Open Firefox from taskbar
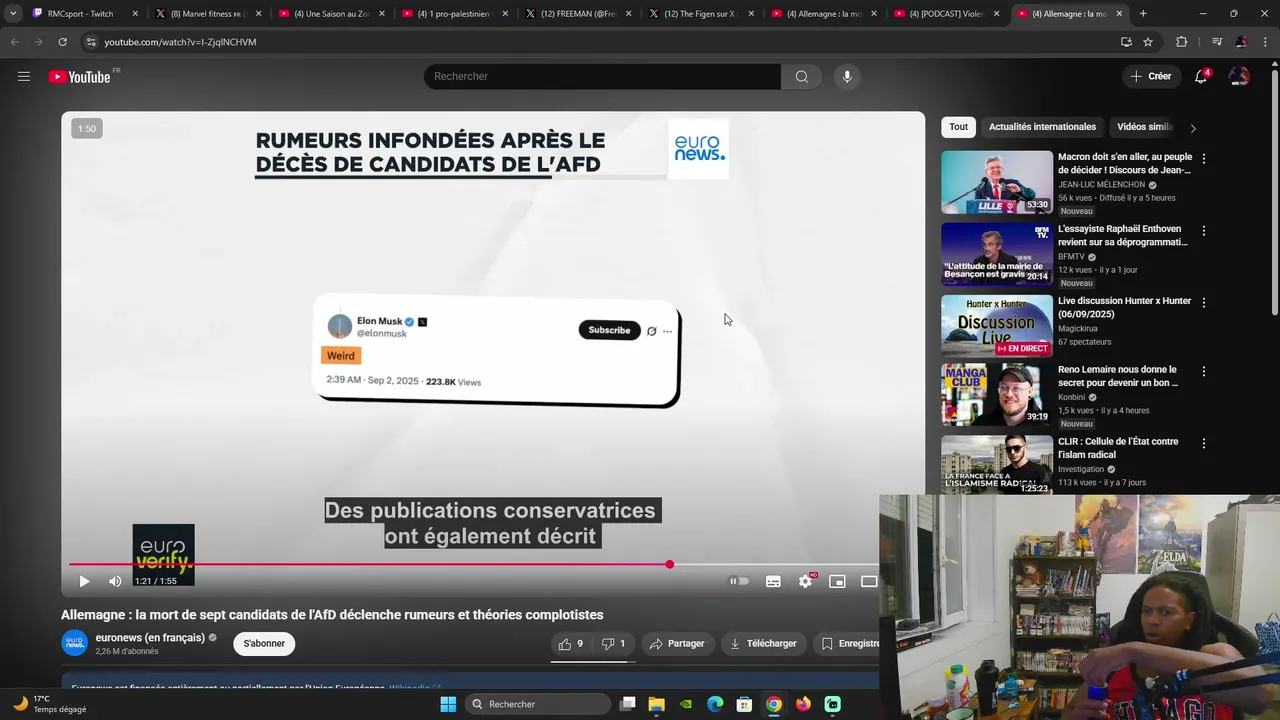 click(x=803, y=704)
